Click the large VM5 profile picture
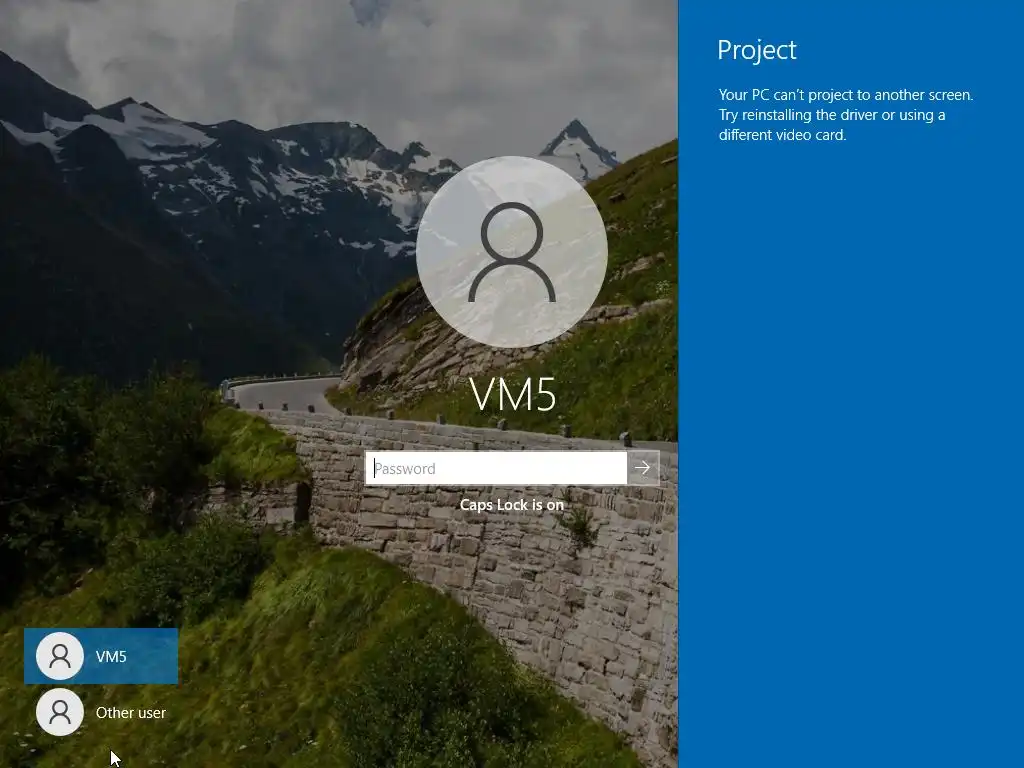The height and width of the screenshot is (768, 1024). pyautogui.click(x=512, y=251)
